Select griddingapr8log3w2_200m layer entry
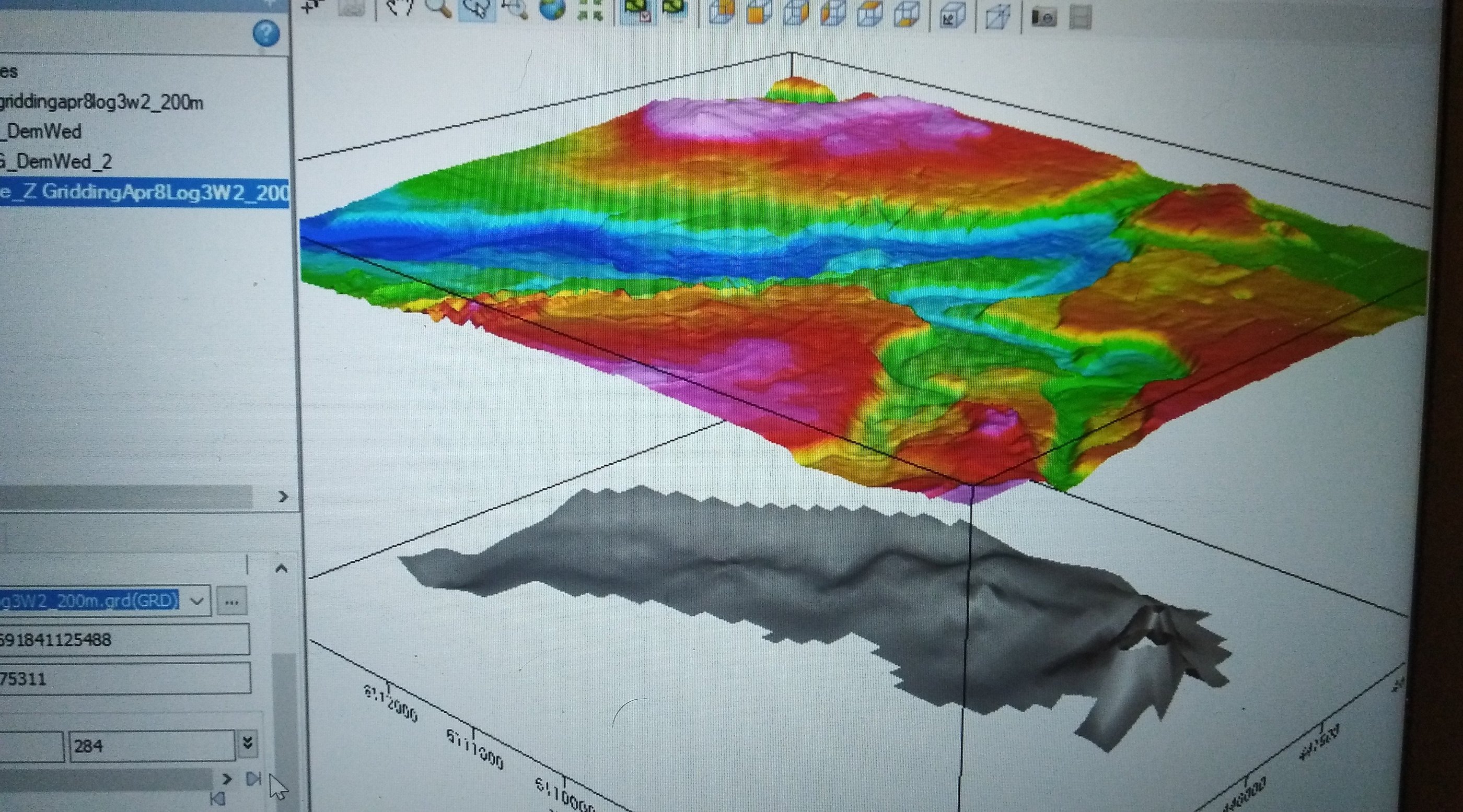The image size is (1463, 812). tap(101, 103)
